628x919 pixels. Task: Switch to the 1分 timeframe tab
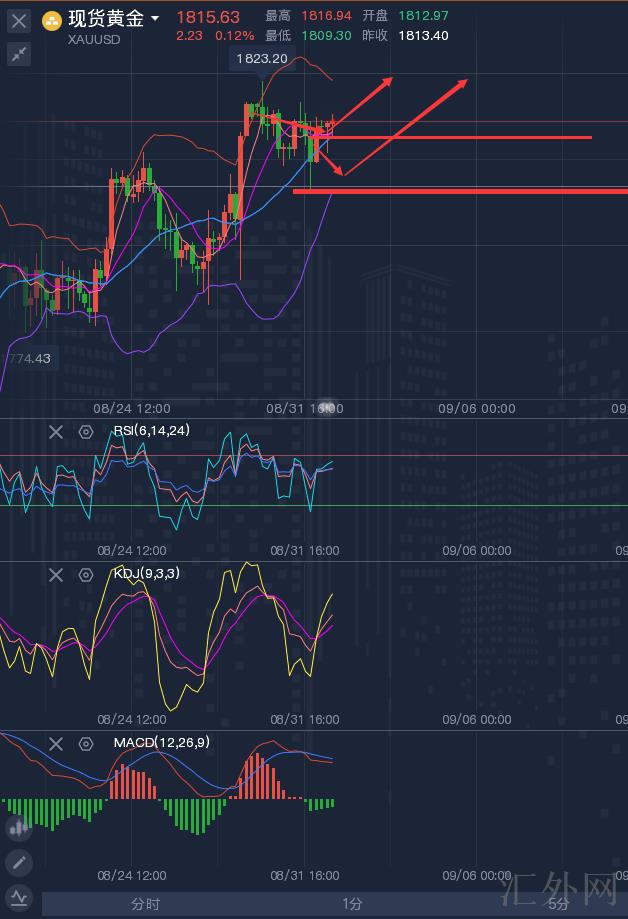(352, 904)
